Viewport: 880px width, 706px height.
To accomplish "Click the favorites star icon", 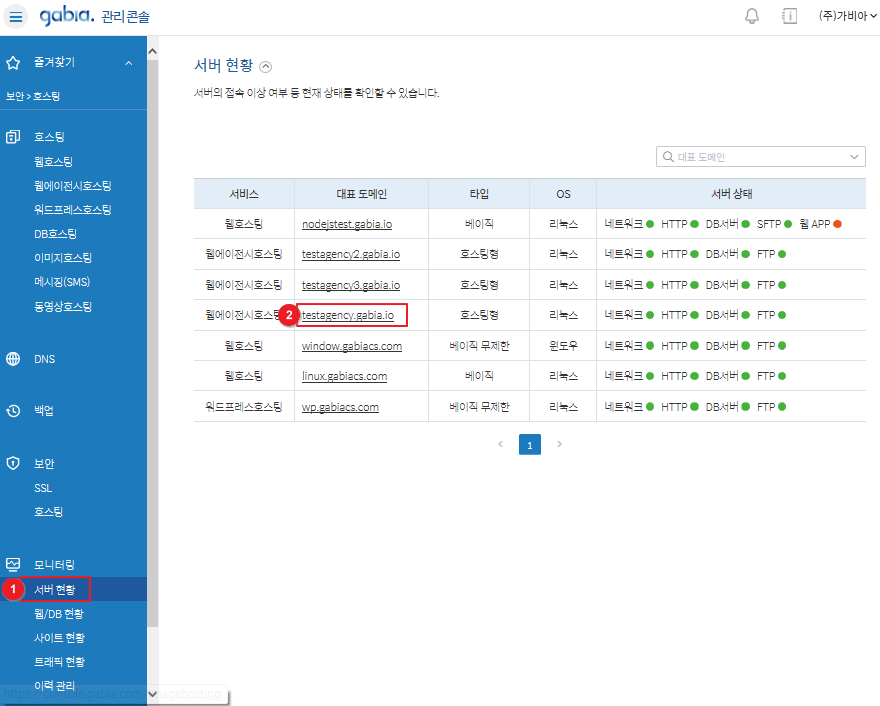I will pos(13,62).
